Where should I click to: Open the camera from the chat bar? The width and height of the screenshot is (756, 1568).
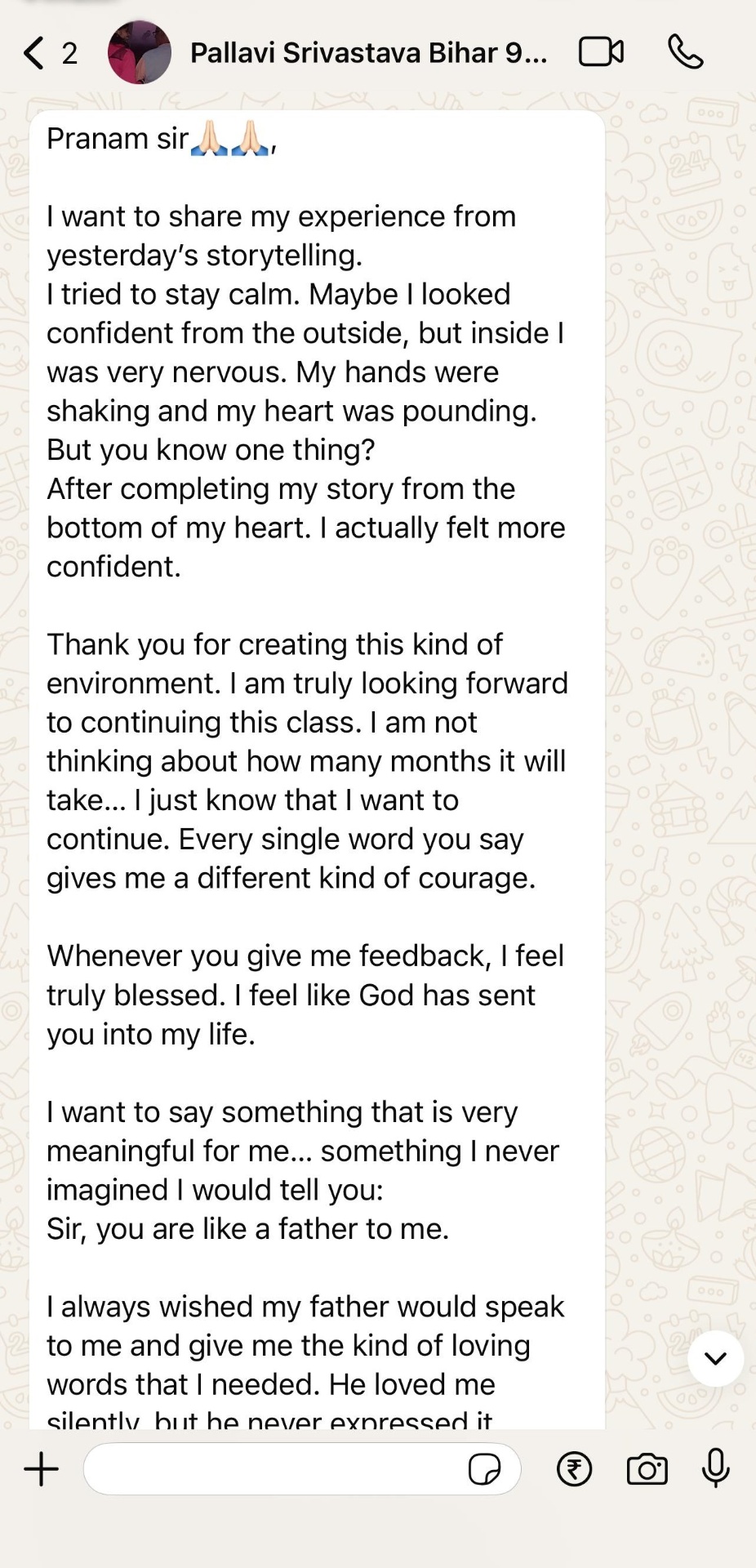coord(647,1469)
